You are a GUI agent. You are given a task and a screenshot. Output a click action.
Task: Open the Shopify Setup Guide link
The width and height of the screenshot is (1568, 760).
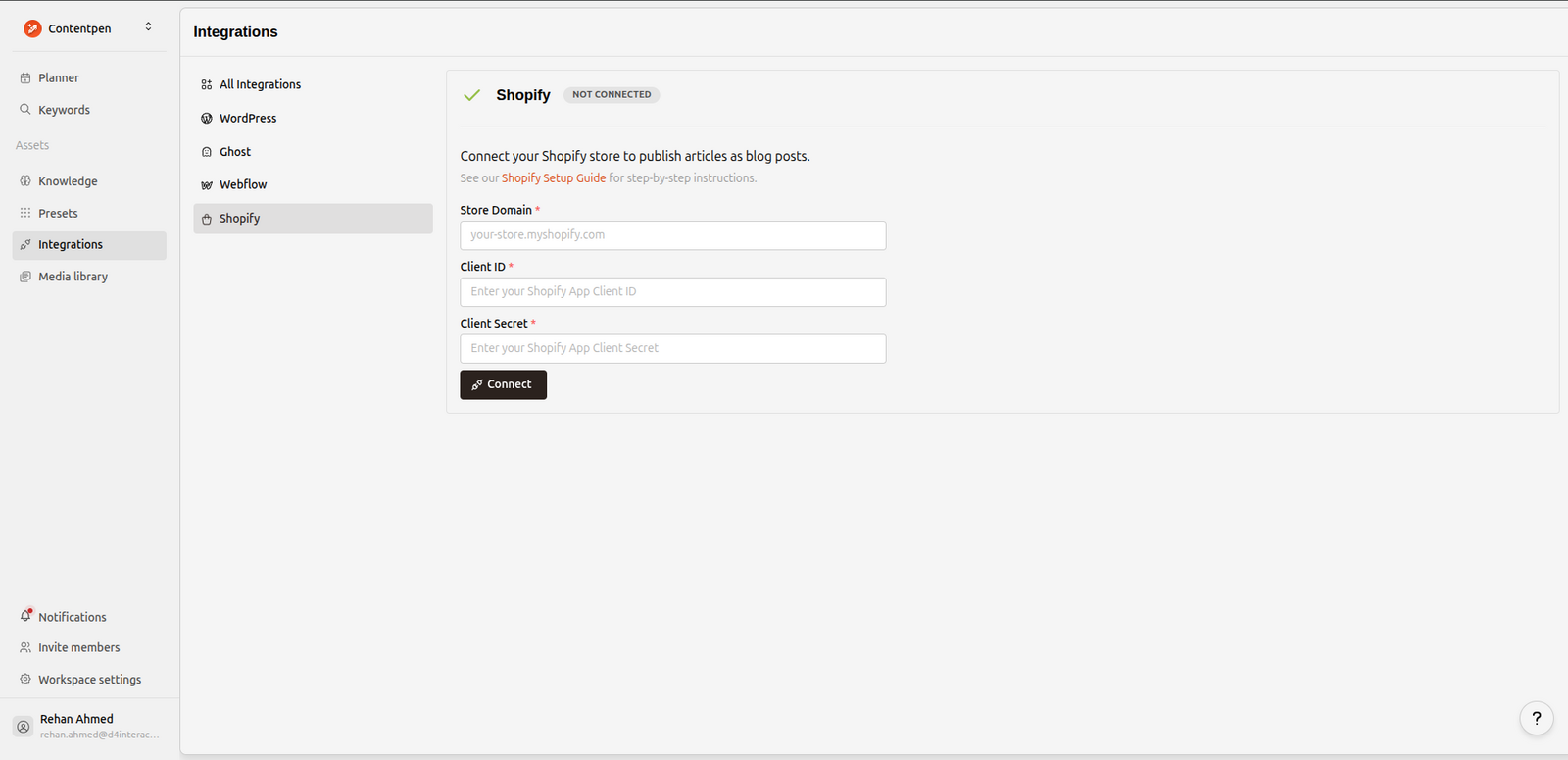click(x=554, y=178)
